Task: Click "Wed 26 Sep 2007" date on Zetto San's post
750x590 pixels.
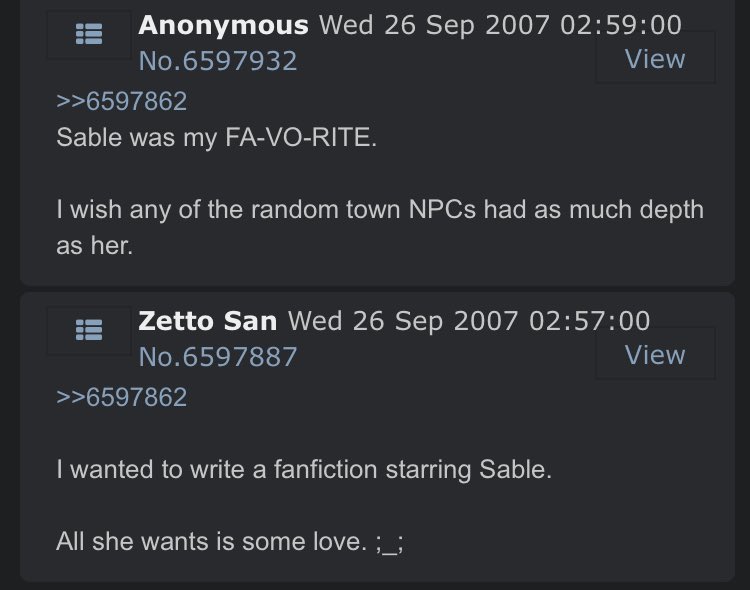Action: point(403,321)
